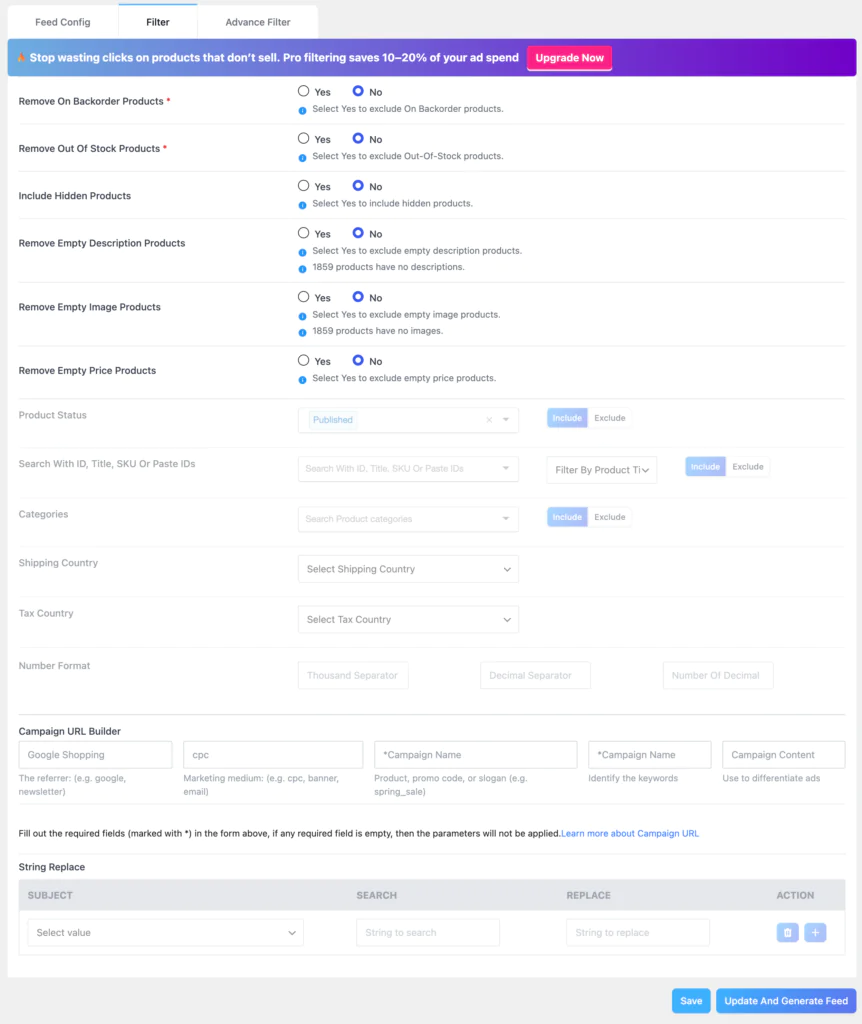Select No for Remove Empty Image Products

(x=358, y=296)
